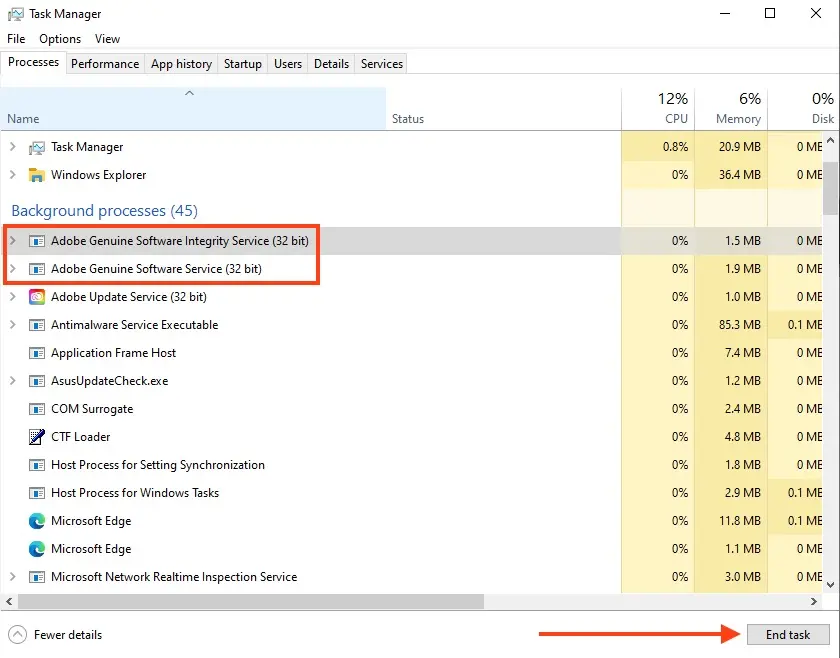The width and height of the screenshot is (840, 658).
Task: Open the Startup tab
Action: click(x=242, y=64)
